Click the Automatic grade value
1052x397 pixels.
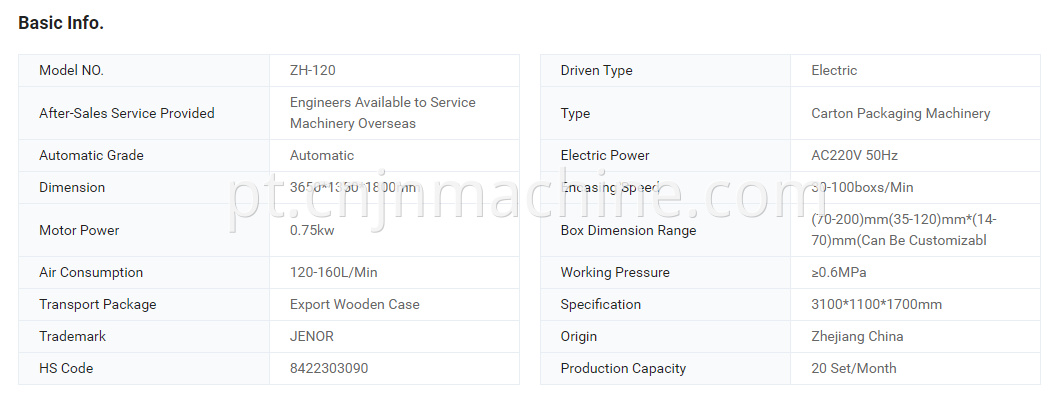[x=321, y=156]
